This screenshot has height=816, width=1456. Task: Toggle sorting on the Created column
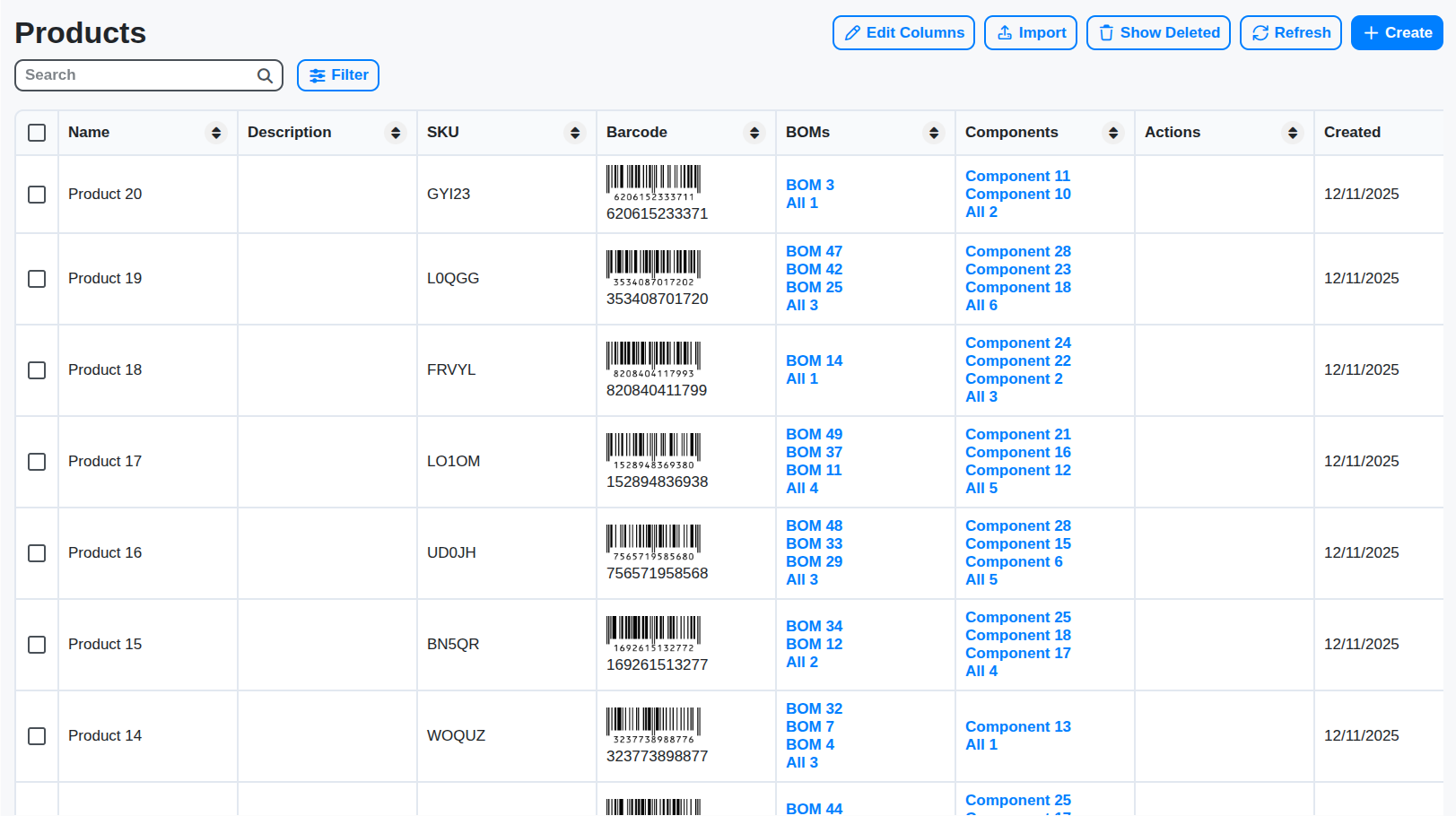click(x=1352, y=132)
